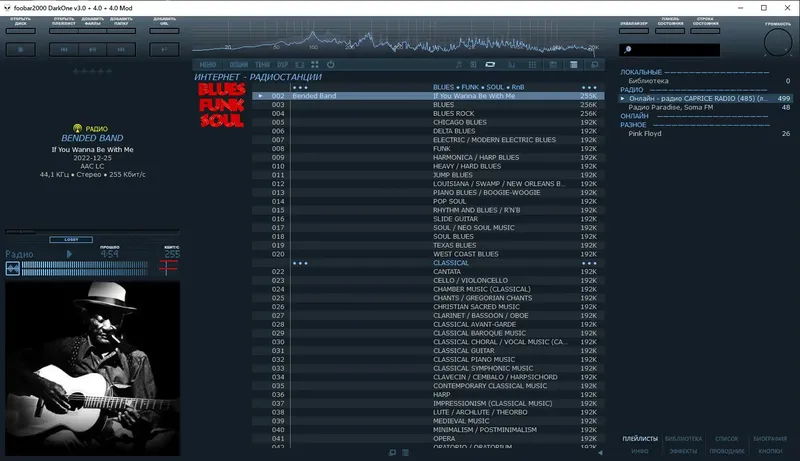Click the music note icon in the toolbar
800x461 pixels.
pos(459,65)
